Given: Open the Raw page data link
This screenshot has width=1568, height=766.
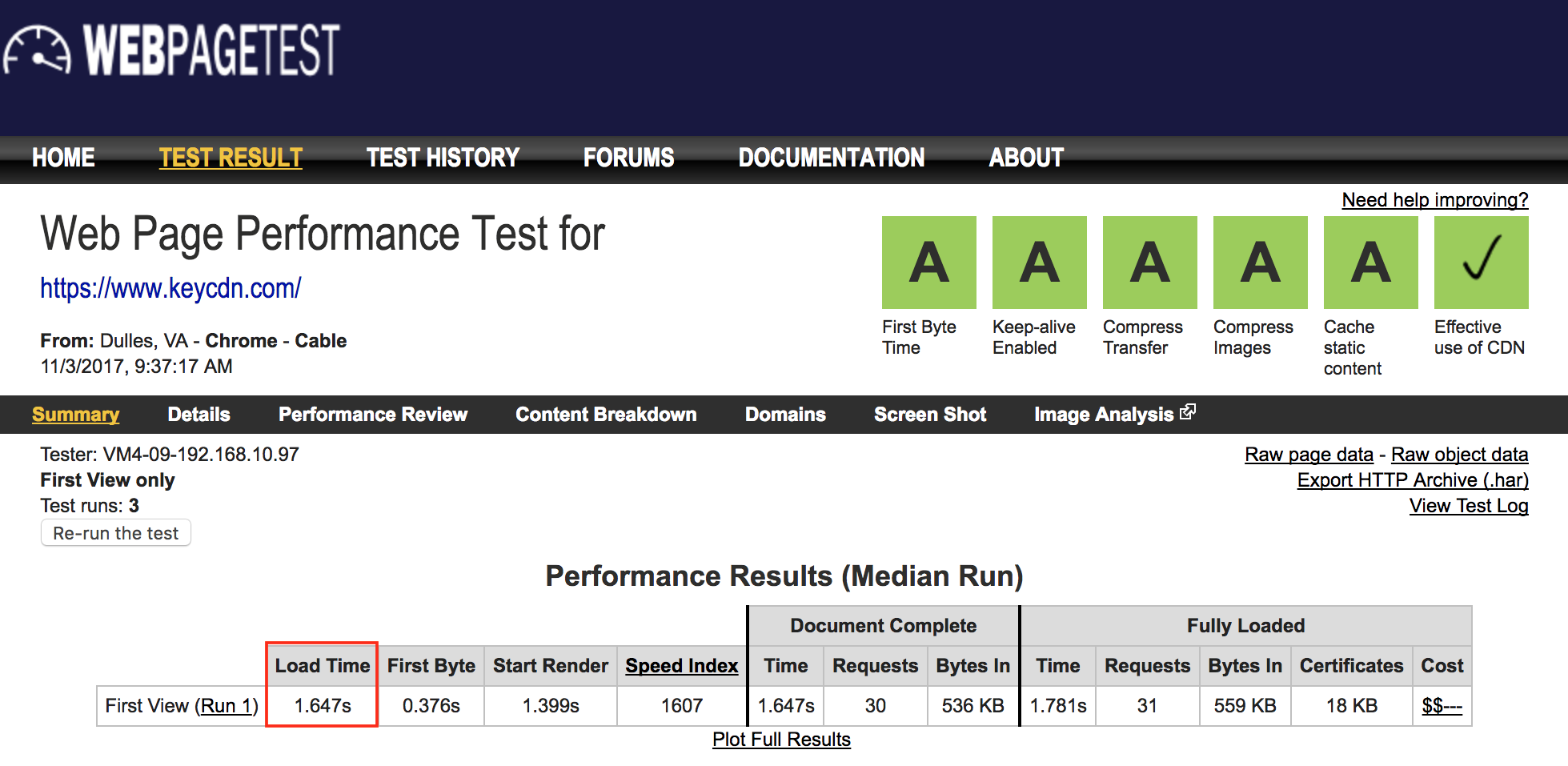Looking at the screenshot, I should [x=1309, y=455].
